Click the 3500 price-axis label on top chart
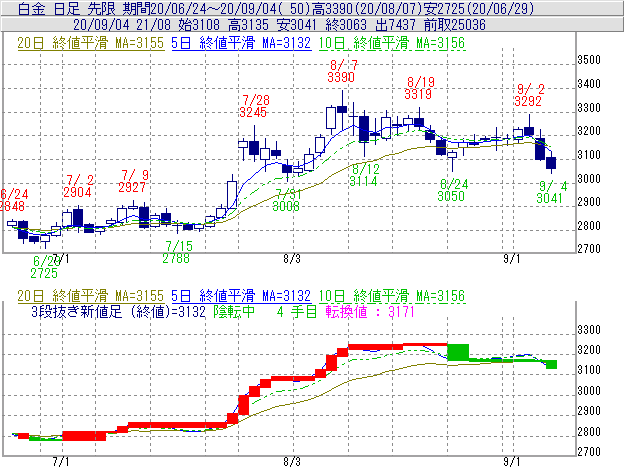The width and height of the screenshot is (624, 474). 589,60
